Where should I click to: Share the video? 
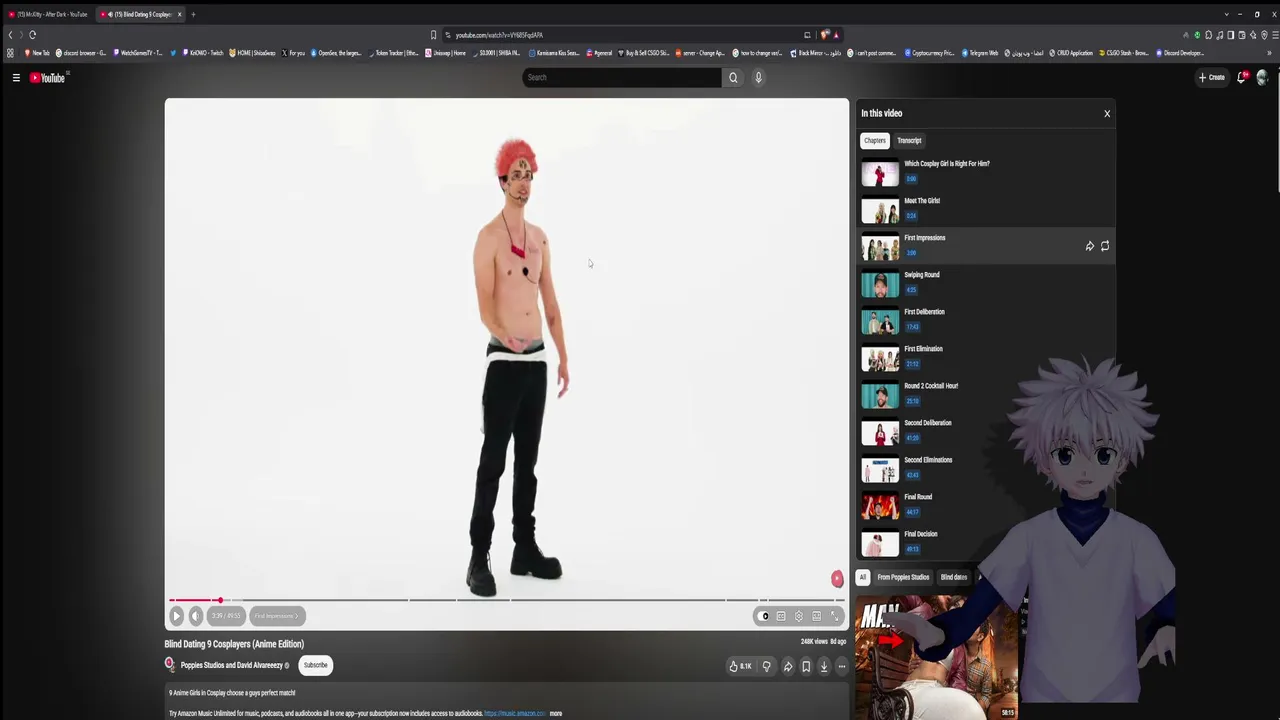(788, 666)
